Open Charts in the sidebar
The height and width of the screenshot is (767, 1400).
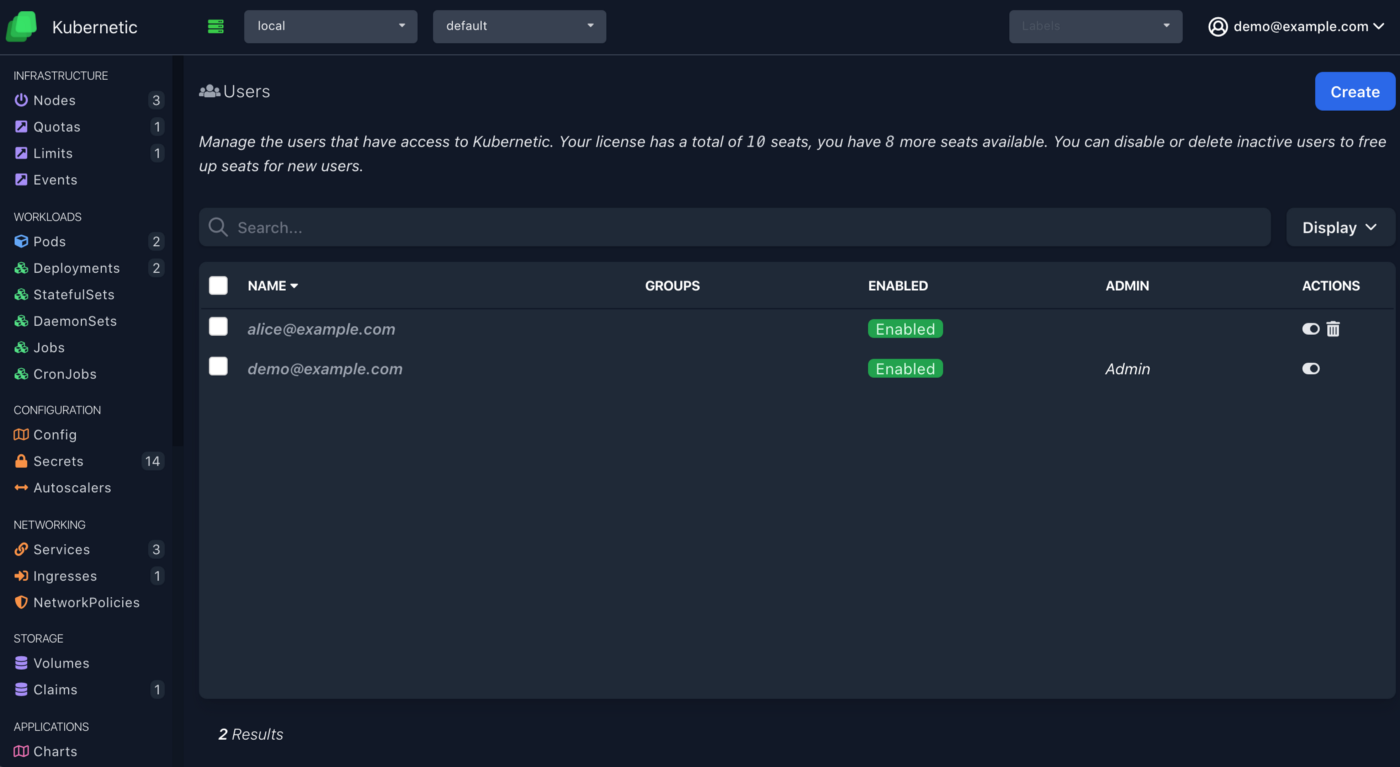55,751
